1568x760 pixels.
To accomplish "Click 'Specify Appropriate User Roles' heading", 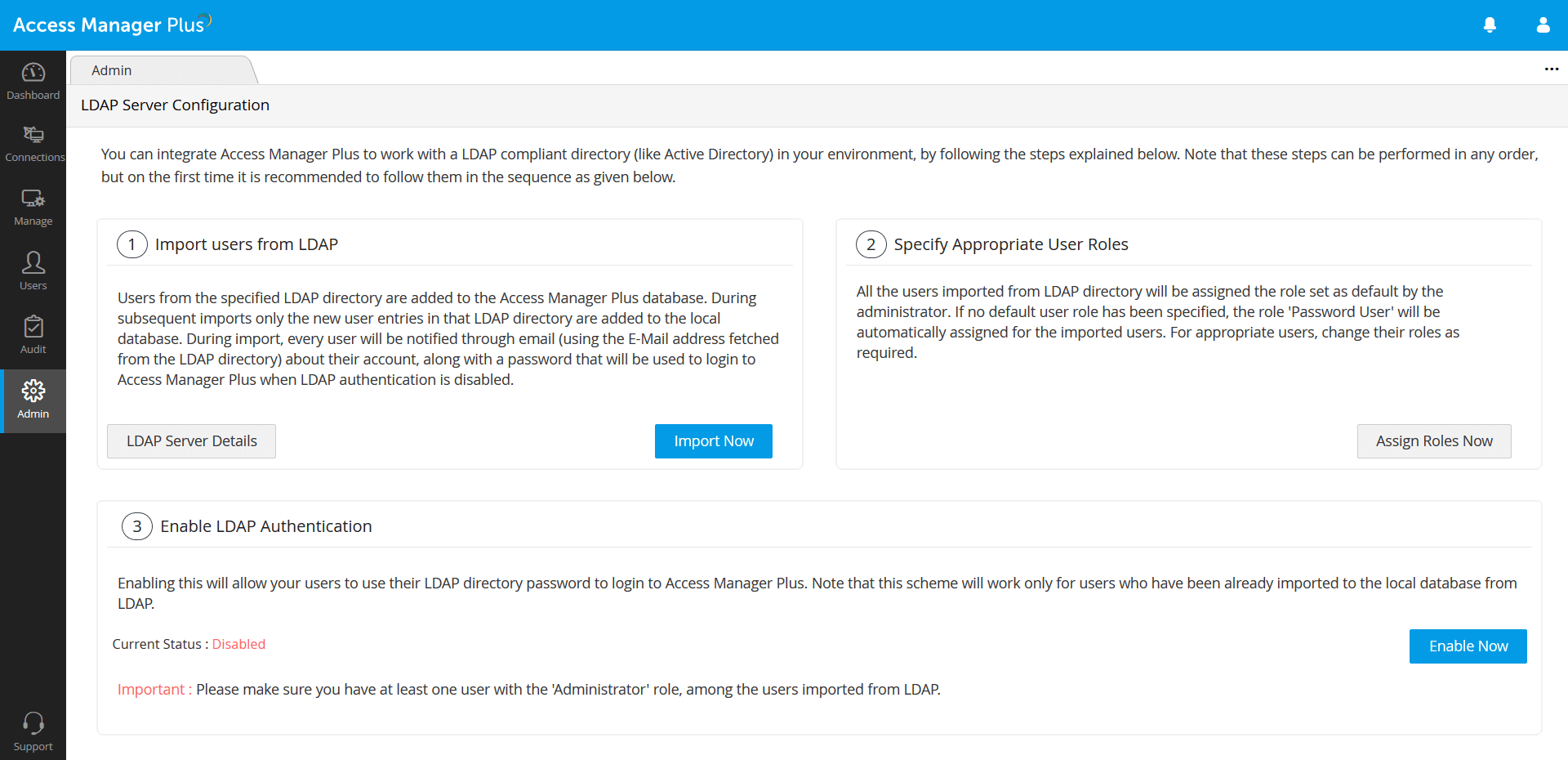I will coord(1011,244).
